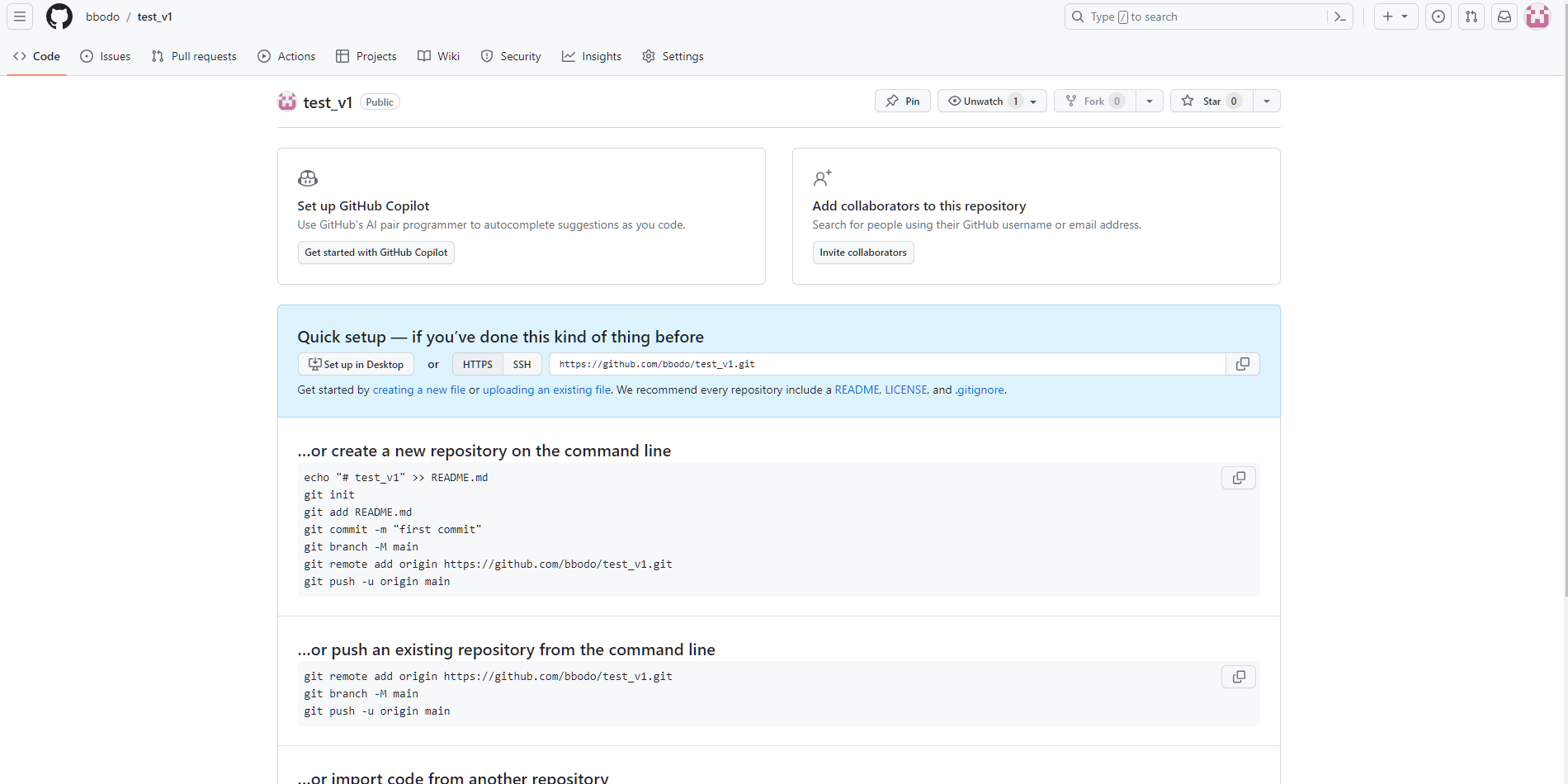Image resolution: width=1568 pixels, height=784 pixels.
Task: Click Get started with GitHub Copilot
Action: pyautogui.click(x=376, y=253)
